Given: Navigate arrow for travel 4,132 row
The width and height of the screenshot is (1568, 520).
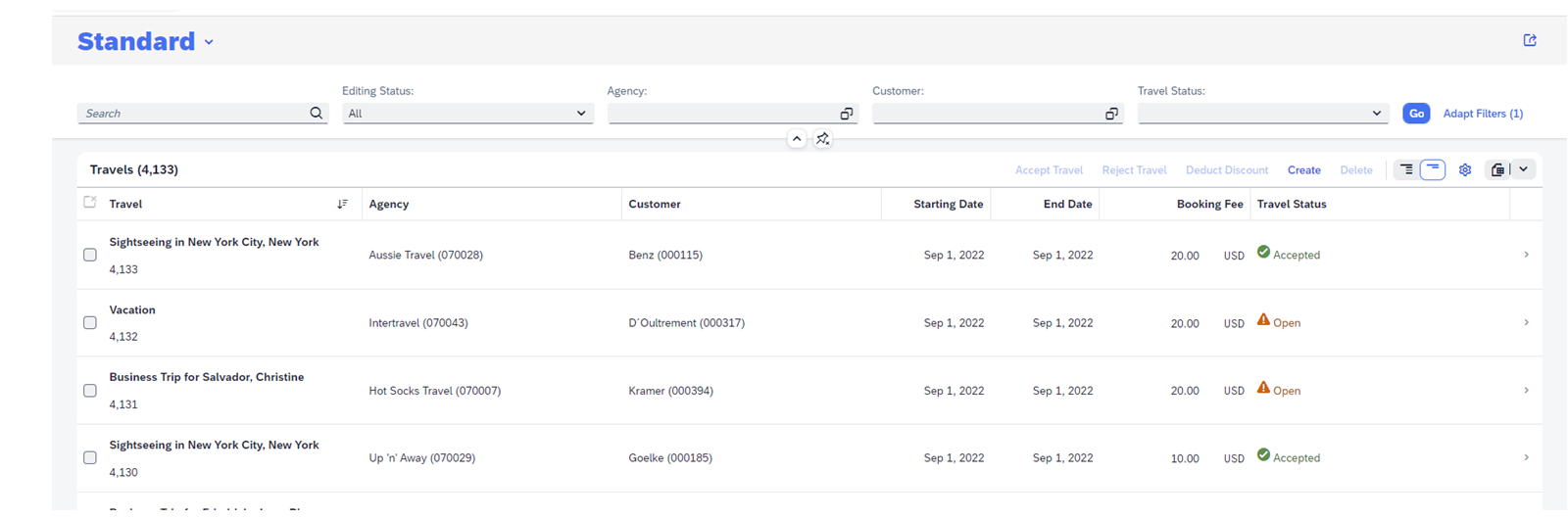Looking at the screenshot, I should coord(1526,322).
